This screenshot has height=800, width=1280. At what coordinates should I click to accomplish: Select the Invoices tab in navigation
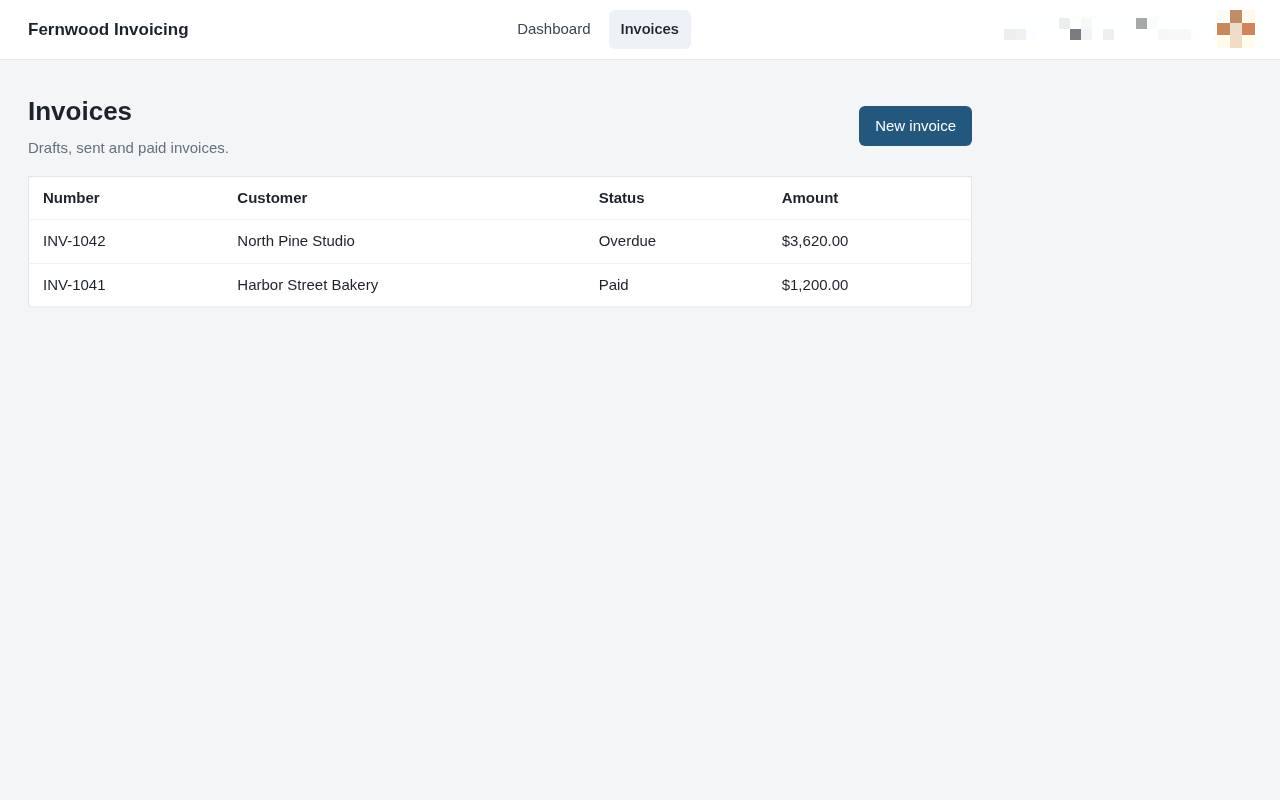tap(649, 29)
